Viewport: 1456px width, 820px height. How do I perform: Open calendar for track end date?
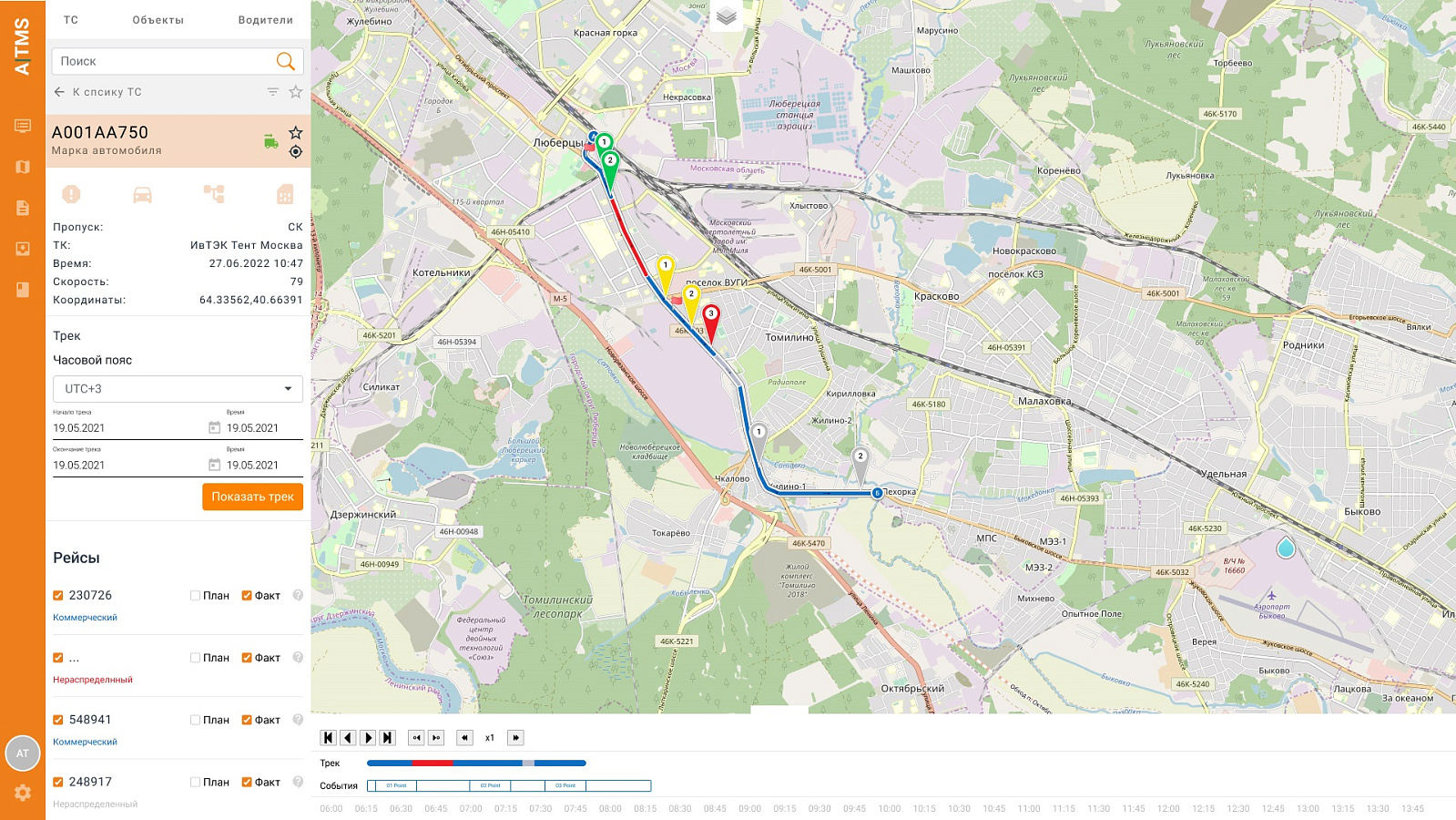pyautogui.click(x=215, y=465)
